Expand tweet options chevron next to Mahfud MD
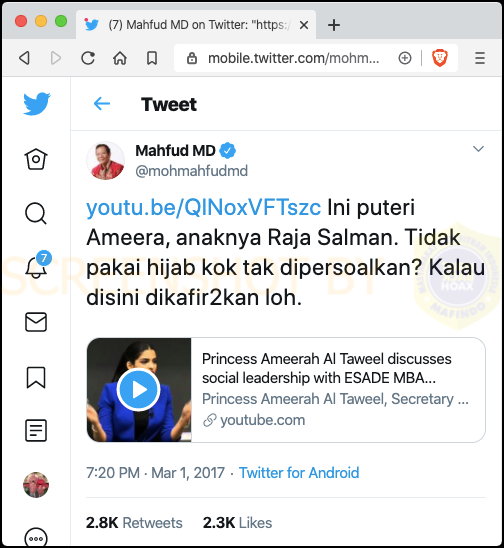 478,149
